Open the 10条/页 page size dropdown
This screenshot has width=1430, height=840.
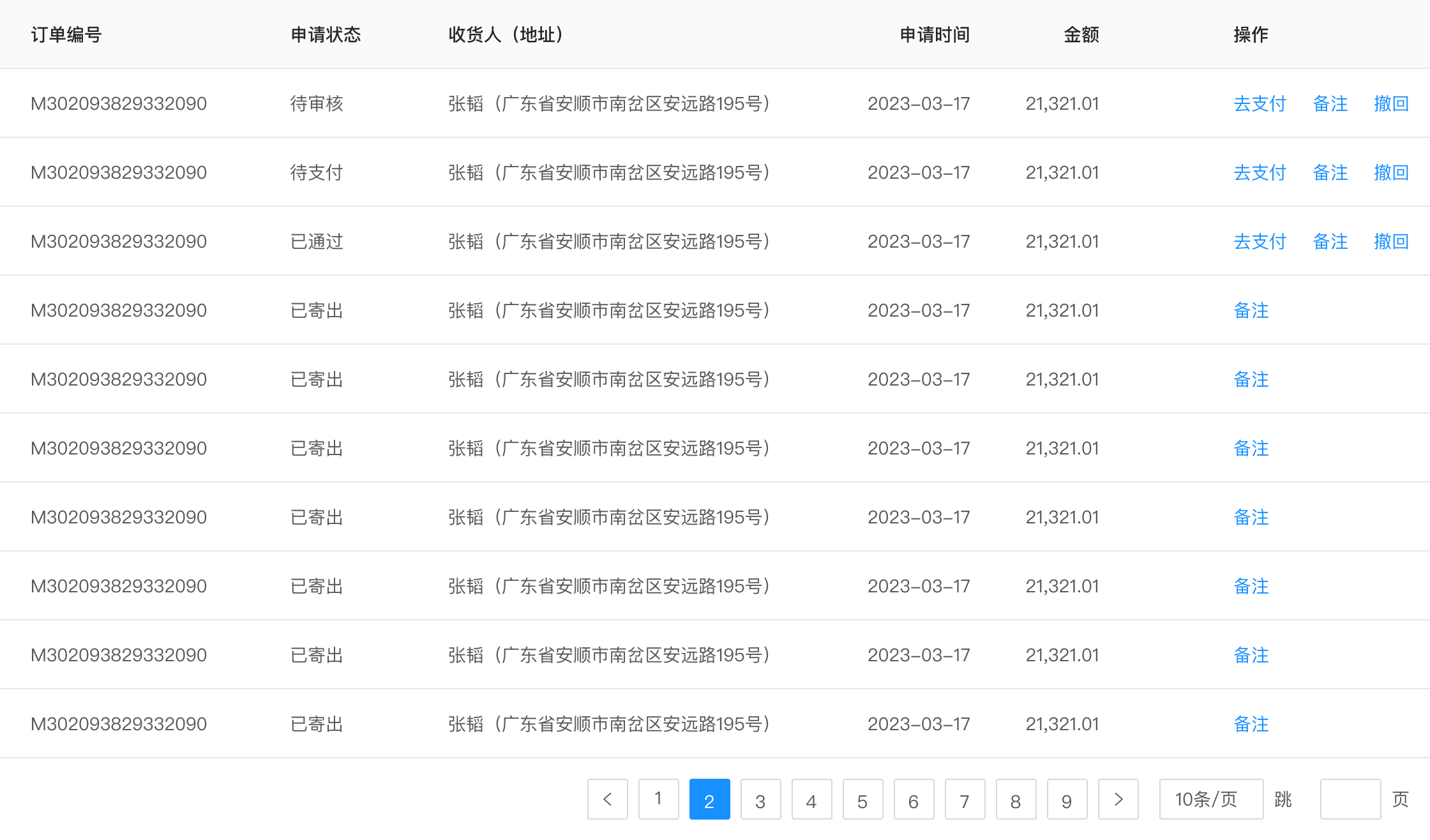point(1210,799)
